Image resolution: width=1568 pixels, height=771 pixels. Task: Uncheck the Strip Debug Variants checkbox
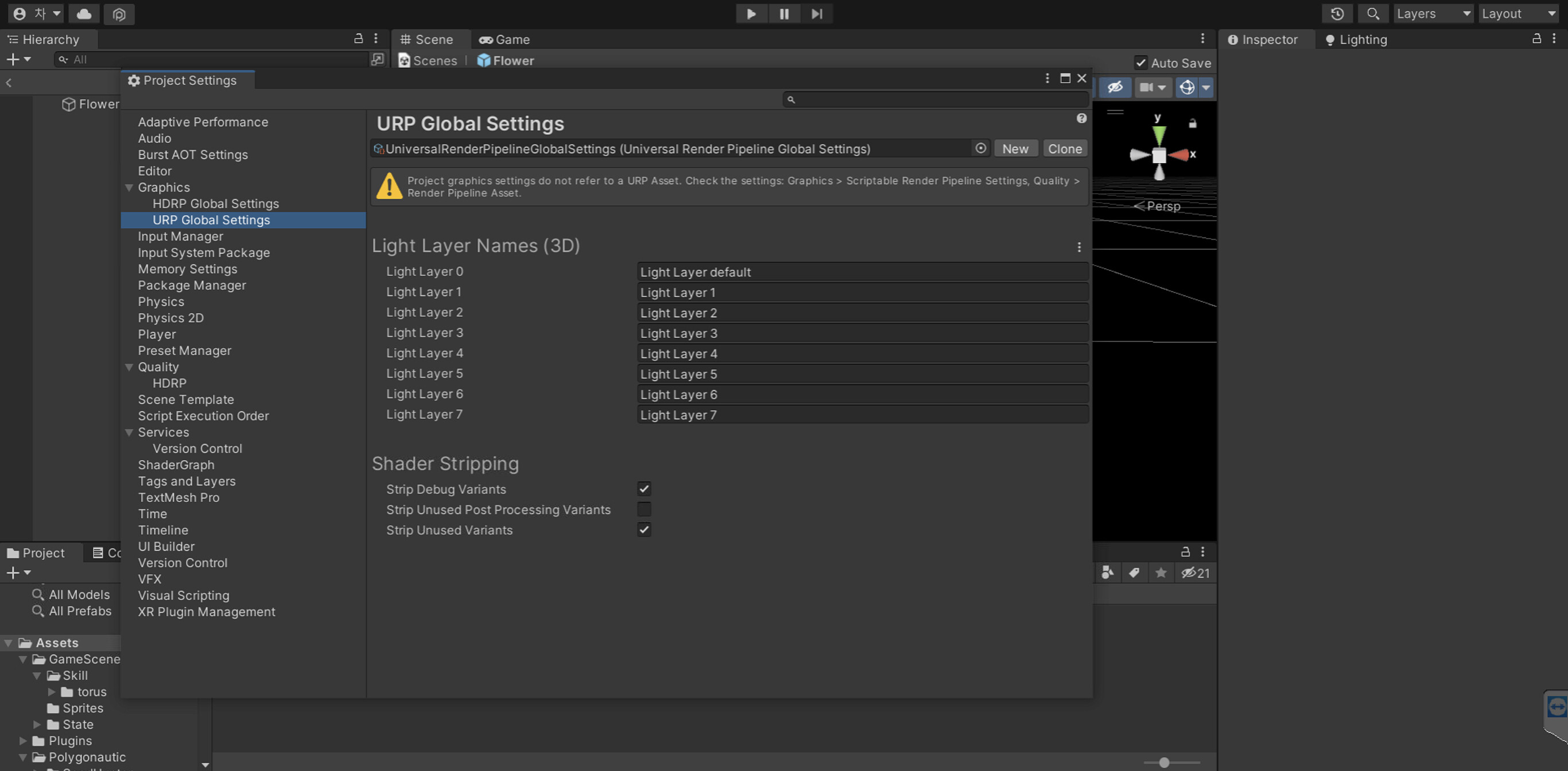(645, 489)
